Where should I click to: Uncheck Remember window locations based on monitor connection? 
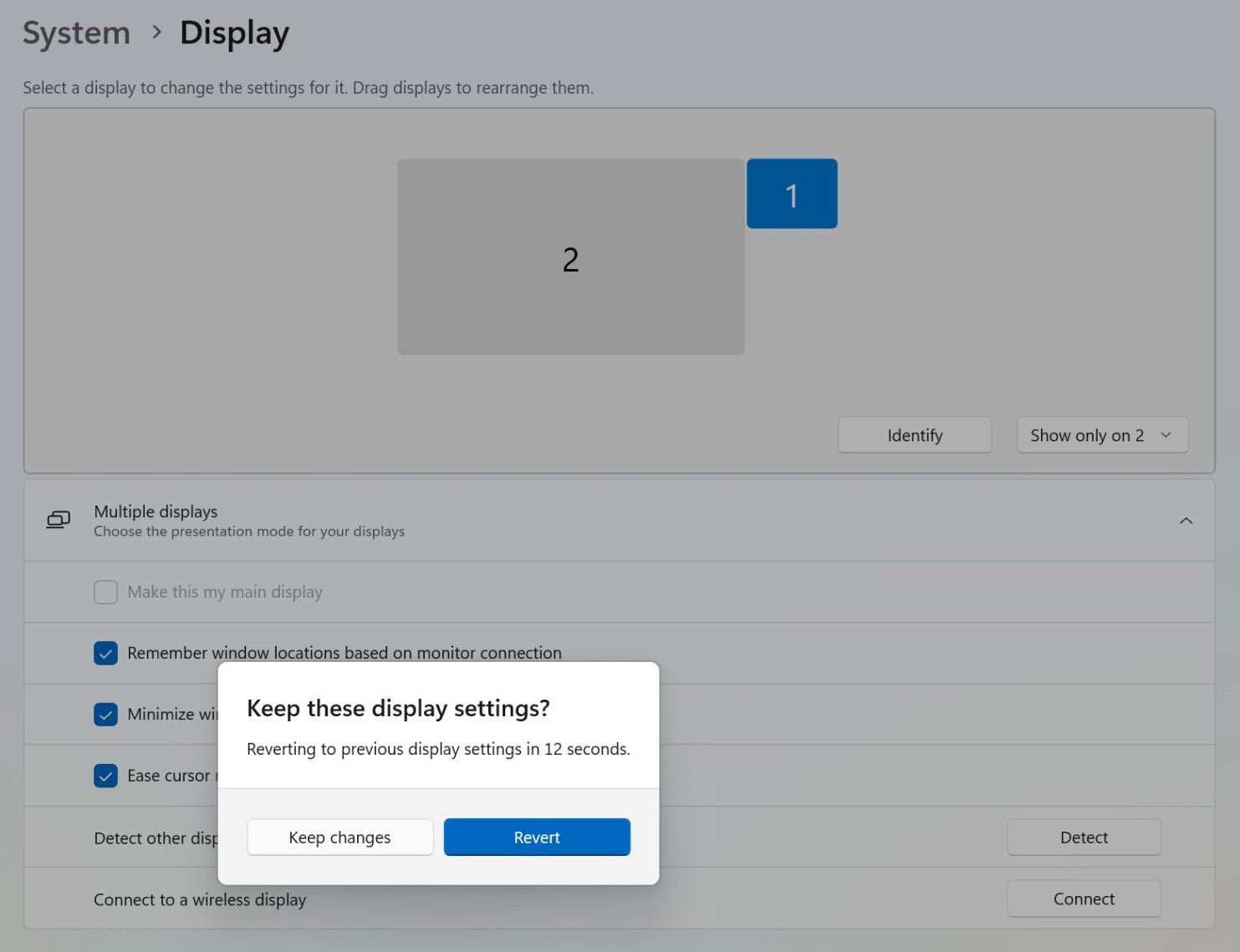coord(105,653)
